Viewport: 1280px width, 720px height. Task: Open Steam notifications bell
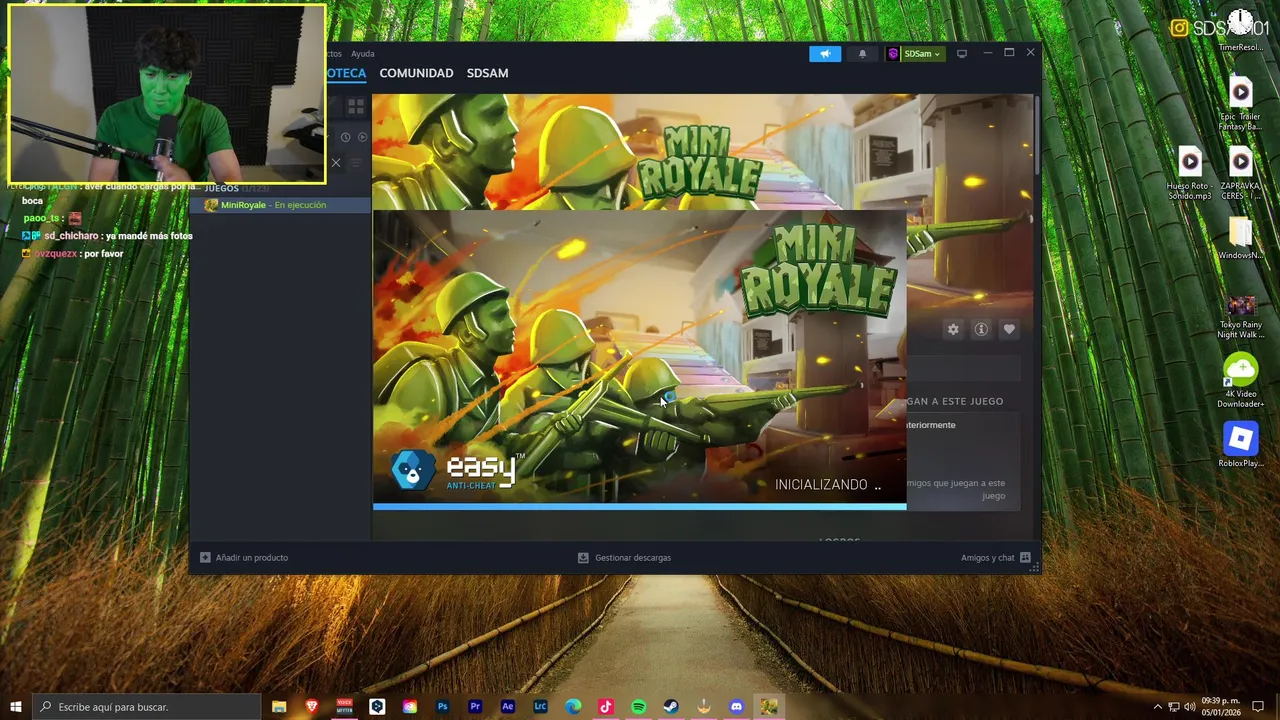pyautogui.click(x=862, y=54)
